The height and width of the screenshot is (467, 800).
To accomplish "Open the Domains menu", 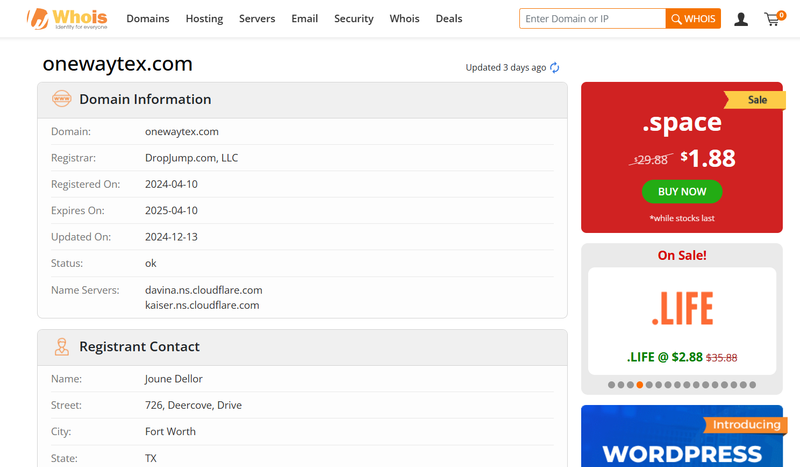I will tap(148, 19).
